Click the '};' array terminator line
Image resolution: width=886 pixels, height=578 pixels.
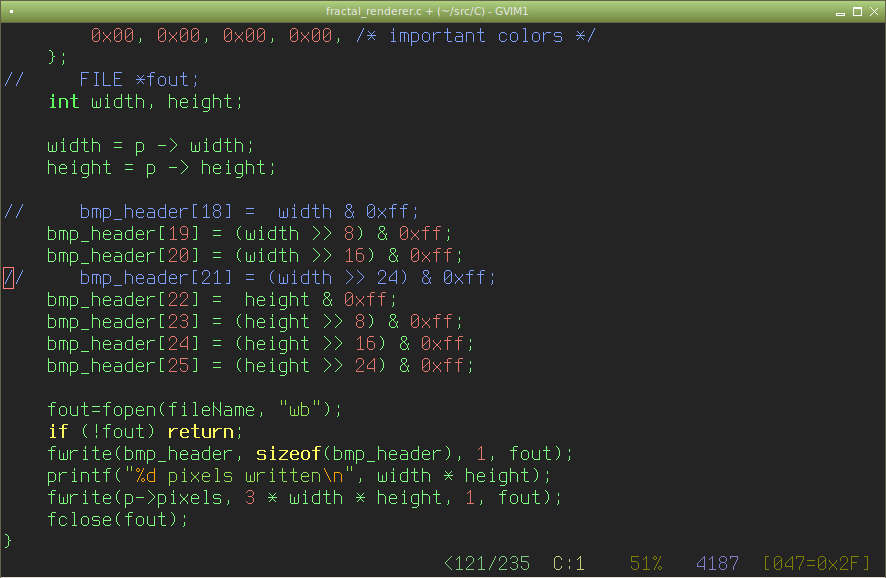(x=58, y=57)
